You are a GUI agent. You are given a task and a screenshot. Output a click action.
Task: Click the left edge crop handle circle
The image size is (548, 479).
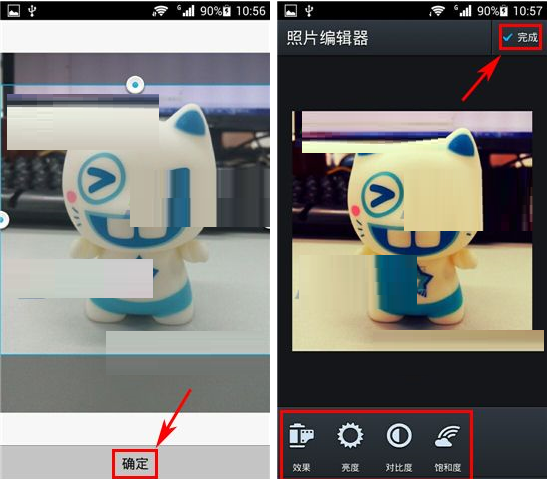coord(3,220)
